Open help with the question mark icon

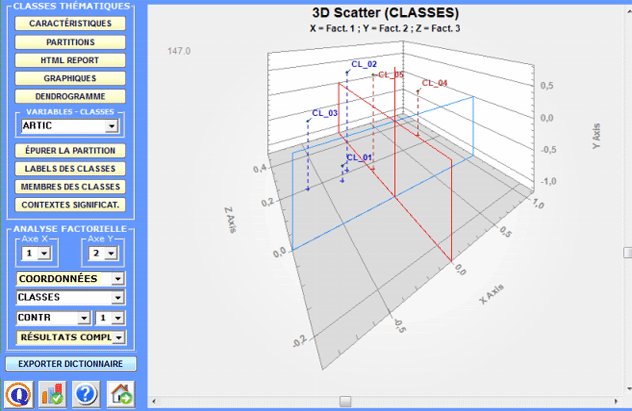86,393
